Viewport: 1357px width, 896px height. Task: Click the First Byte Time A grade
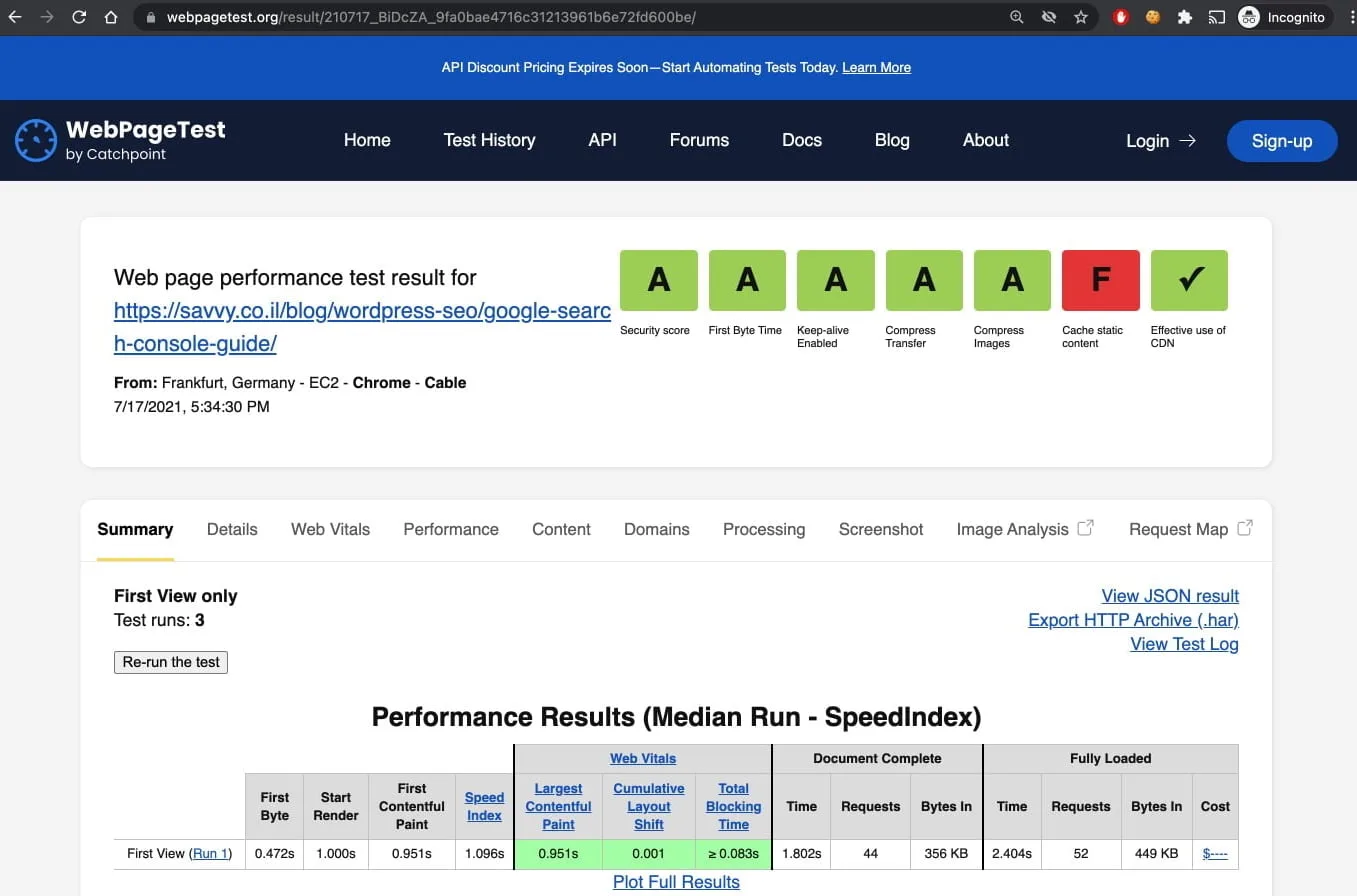[x=747, y=280]
